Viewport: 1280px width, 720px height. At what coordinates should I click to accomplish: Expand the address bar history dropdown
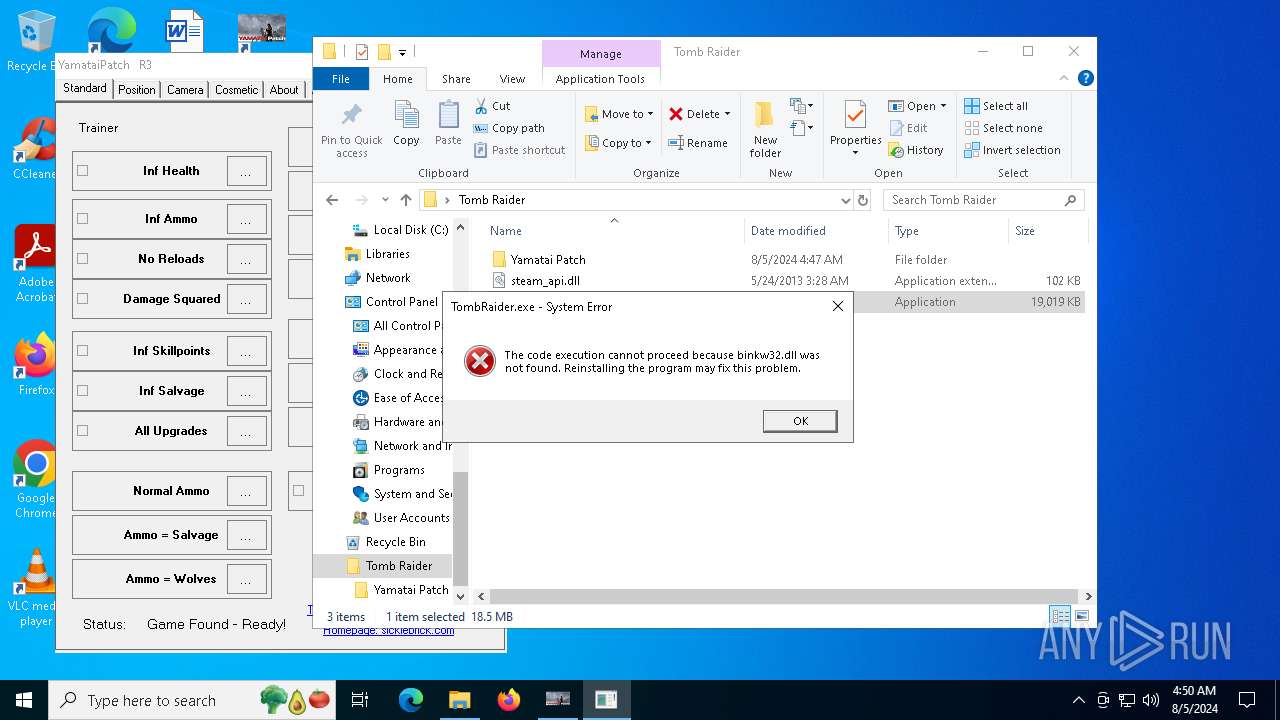[846, 200]
